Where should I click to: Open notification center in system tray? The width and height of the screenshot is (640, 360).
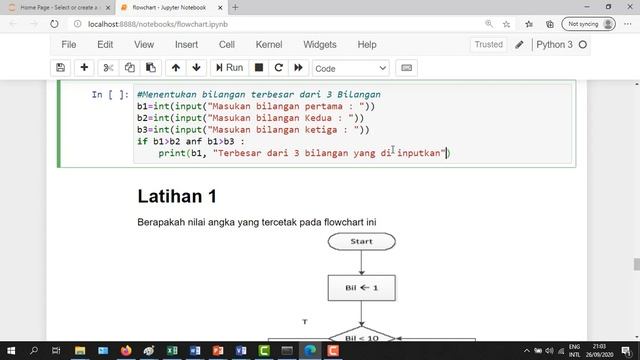tap(626, 351)
